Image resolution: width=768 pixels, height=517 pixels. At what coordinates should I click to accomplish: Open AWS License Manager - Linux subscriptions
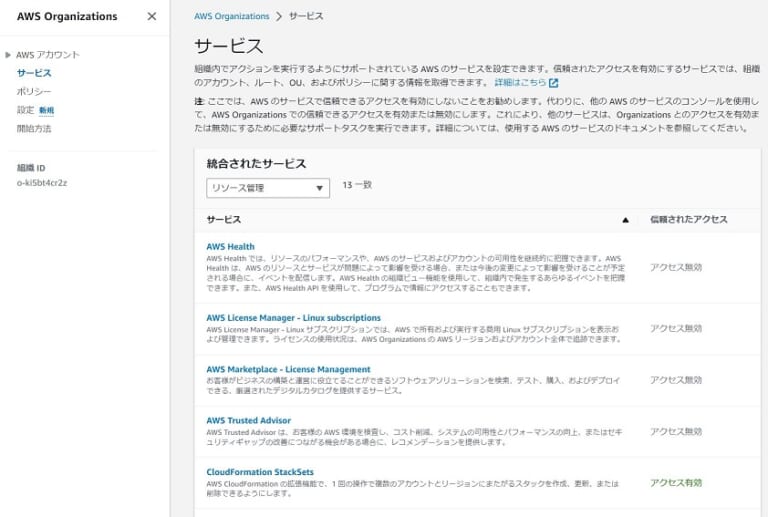293,318
